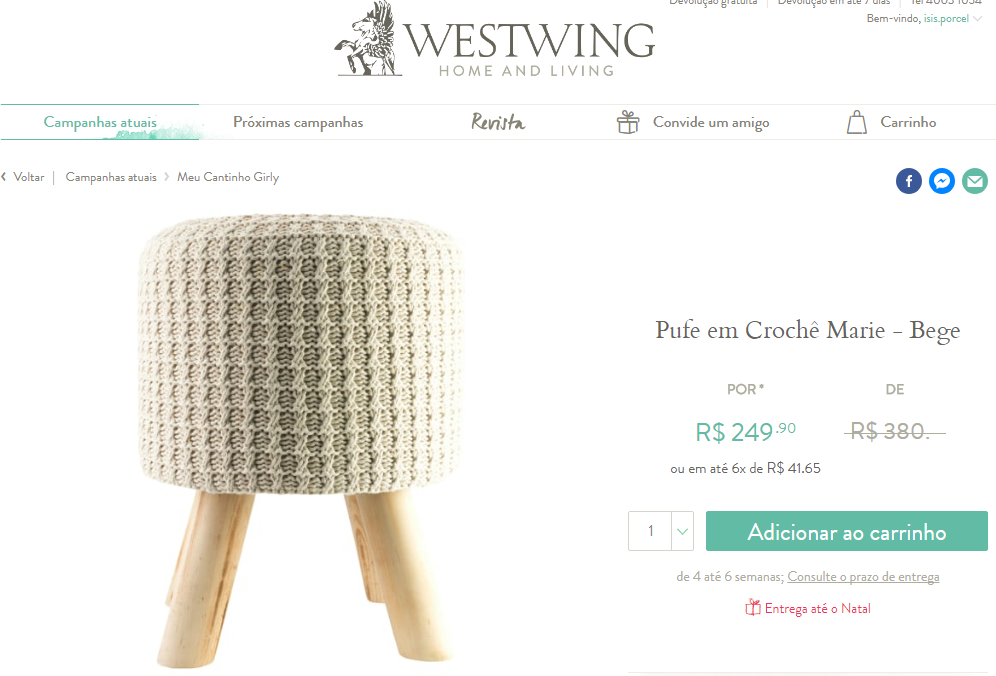Click the gift box icon beside Convide um amigo
This screenshot has height=676, width=996.
point(628,122)
